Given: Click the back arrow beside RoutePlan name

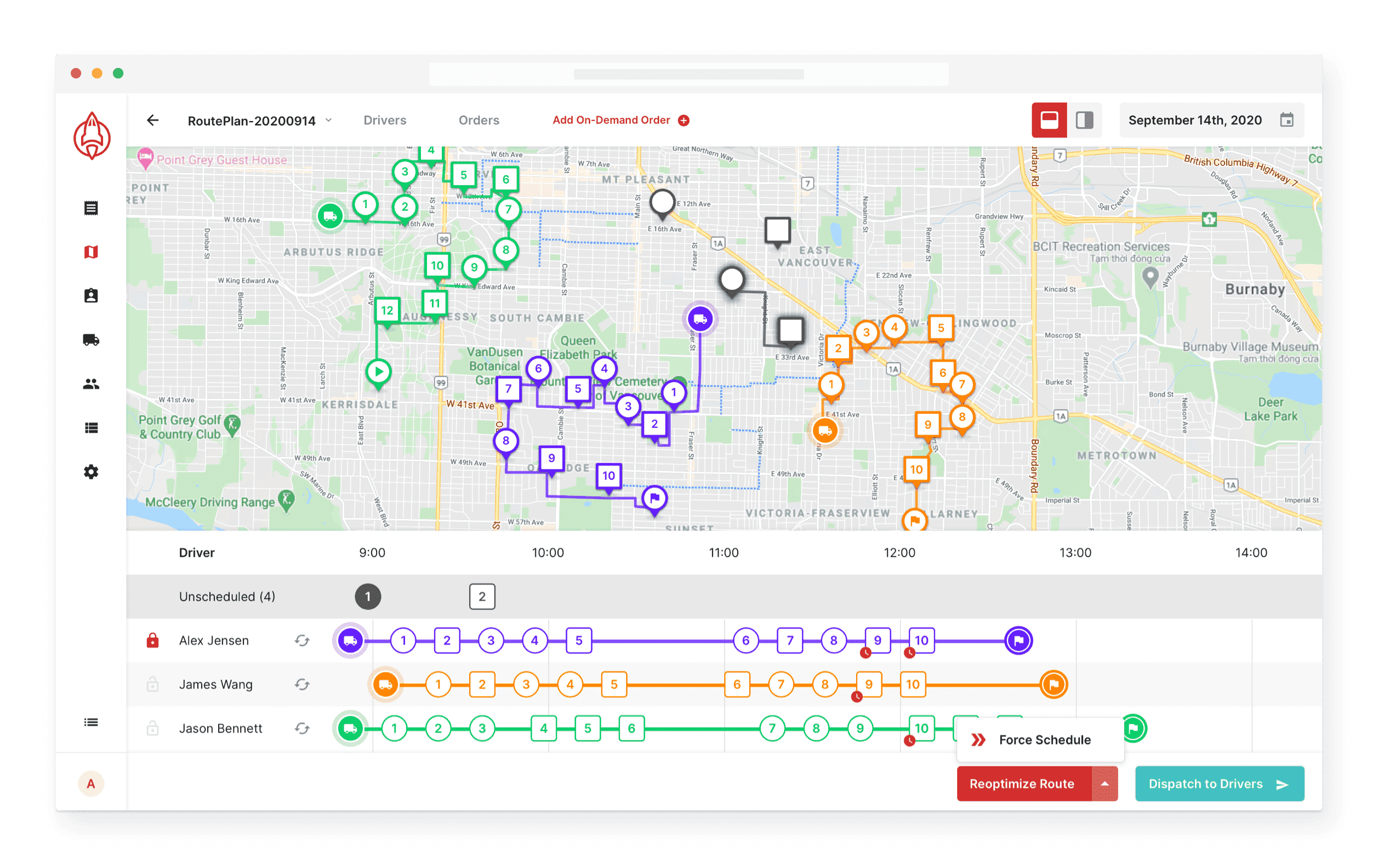Looking at the screenshot, I should [153, 120].
